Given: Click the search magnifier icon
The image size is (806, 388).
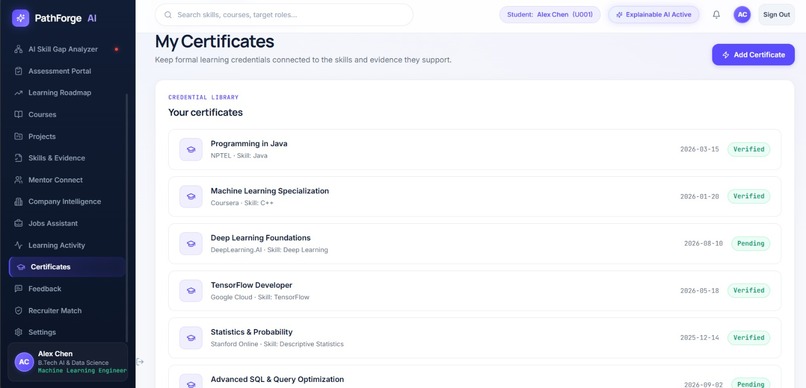Looking at the screenshot, I should (x=168, y=15).
